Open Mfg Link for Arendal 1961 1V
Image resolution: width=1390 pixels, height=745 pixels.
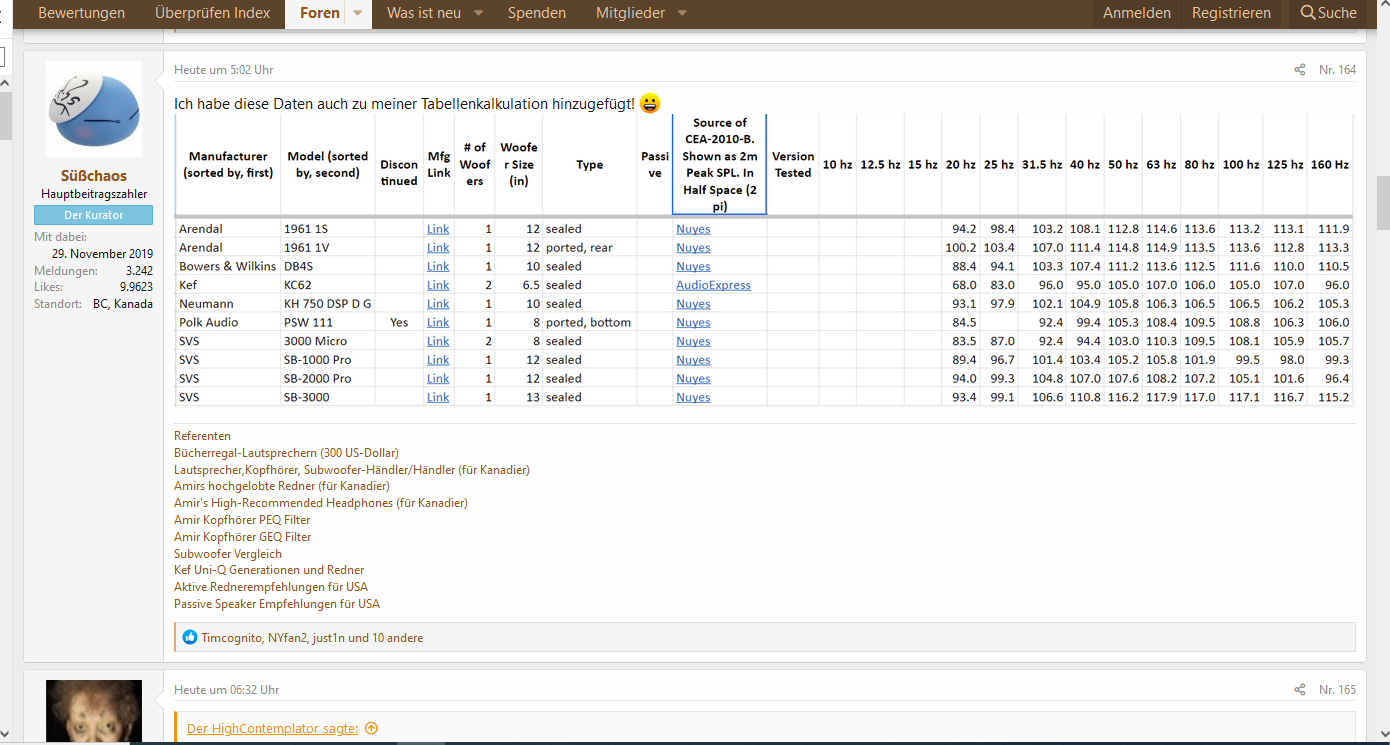tap(438, 248)
